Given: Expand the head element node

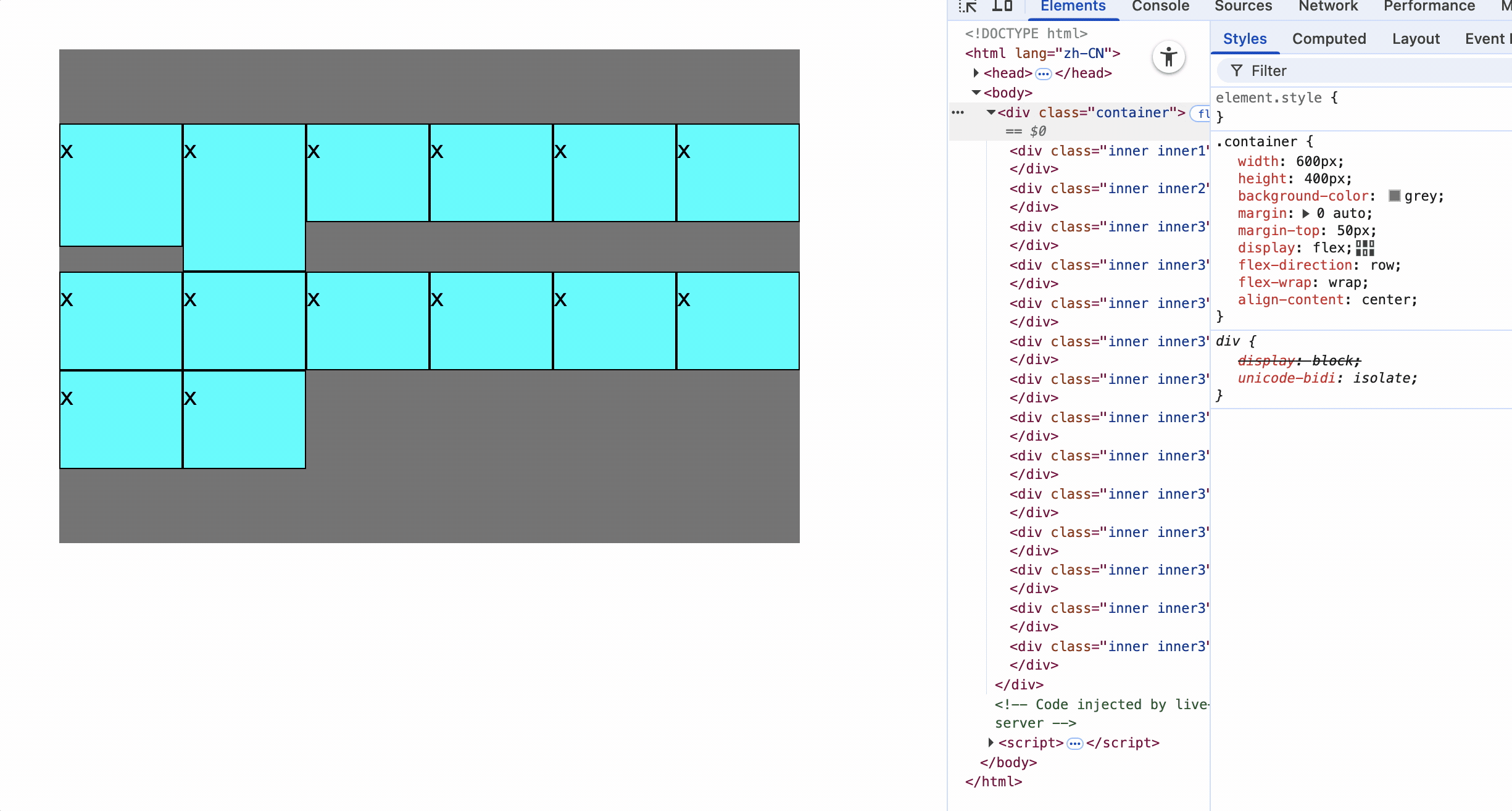Looking at the screenshot, I should (x=976, y=73).
